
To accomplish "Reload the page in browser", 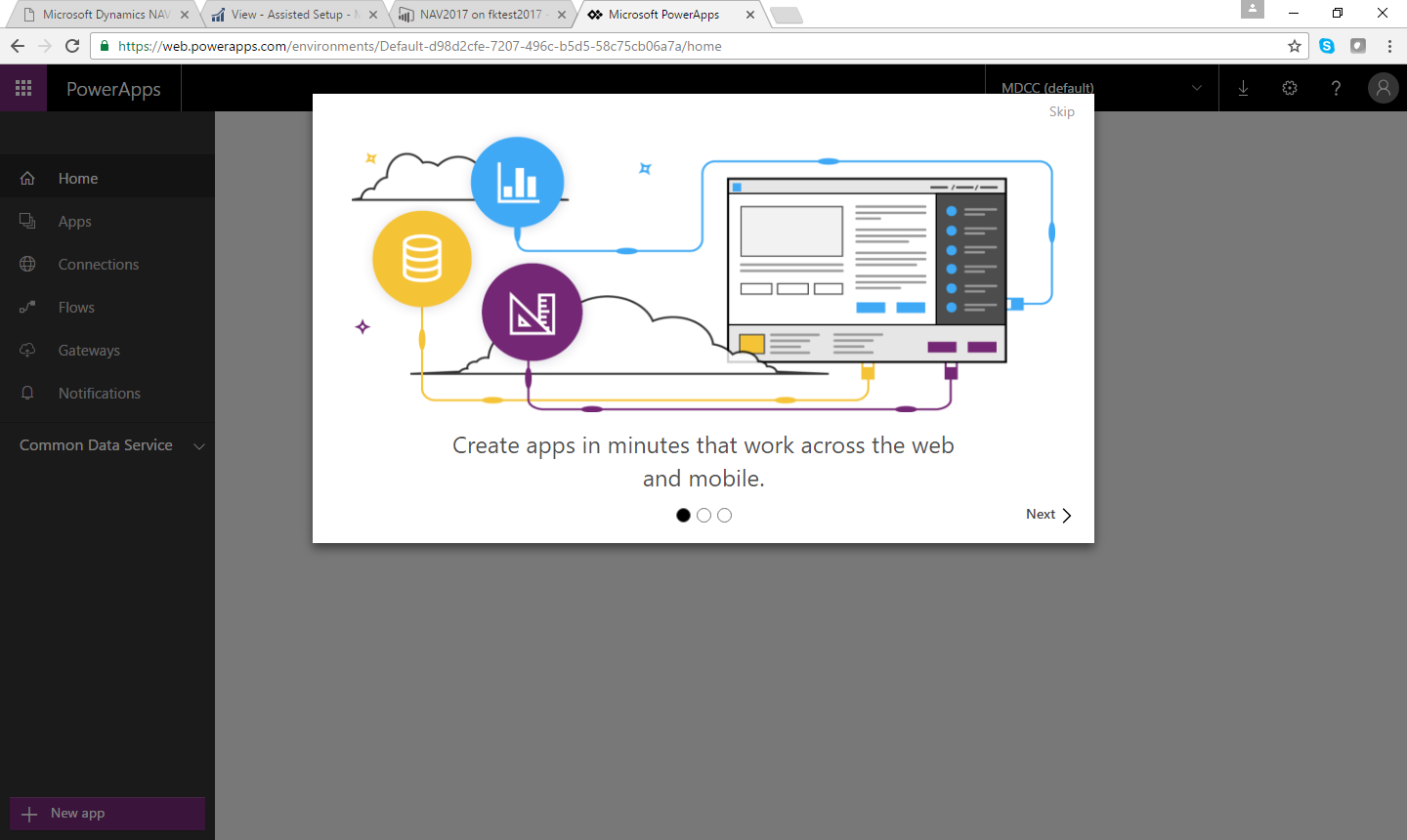I will click(72, 46).
